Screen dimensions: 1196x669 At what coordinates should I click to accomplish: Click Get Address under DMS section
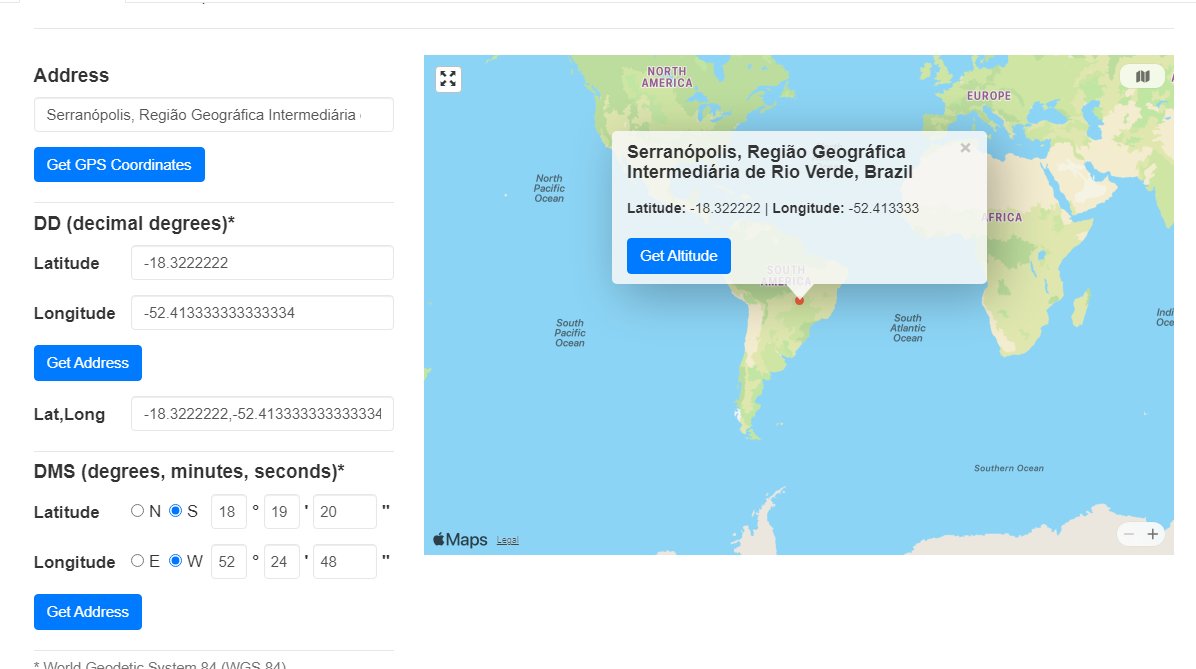click(88, 612)
